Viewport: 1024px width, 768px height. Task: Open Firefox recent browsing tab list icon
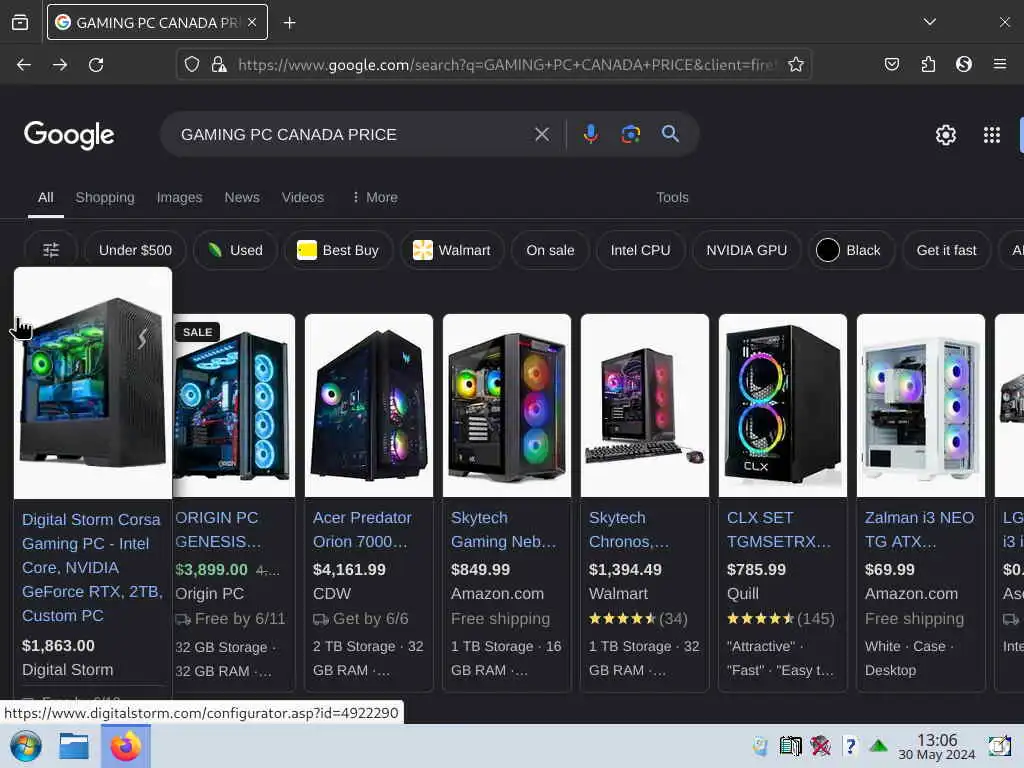[x=20, y=22]
